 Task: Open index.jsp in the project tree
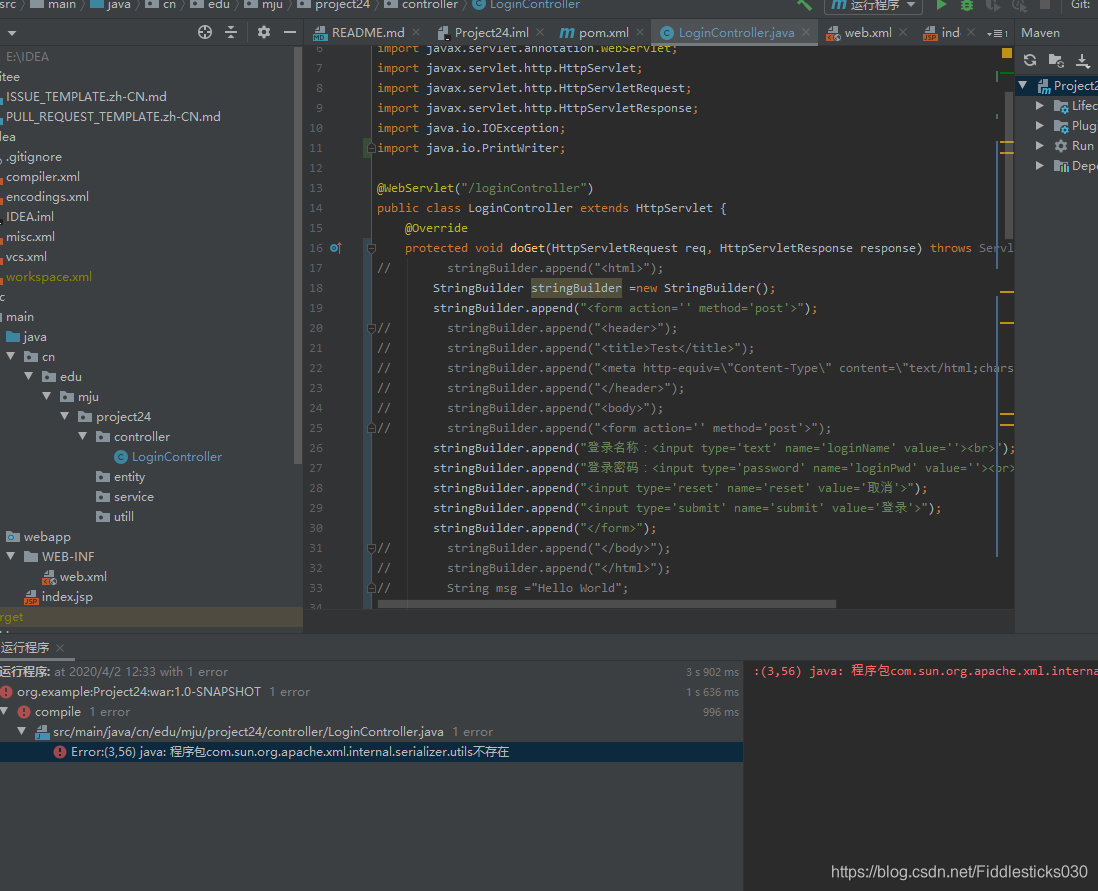(x=59, y=597)
